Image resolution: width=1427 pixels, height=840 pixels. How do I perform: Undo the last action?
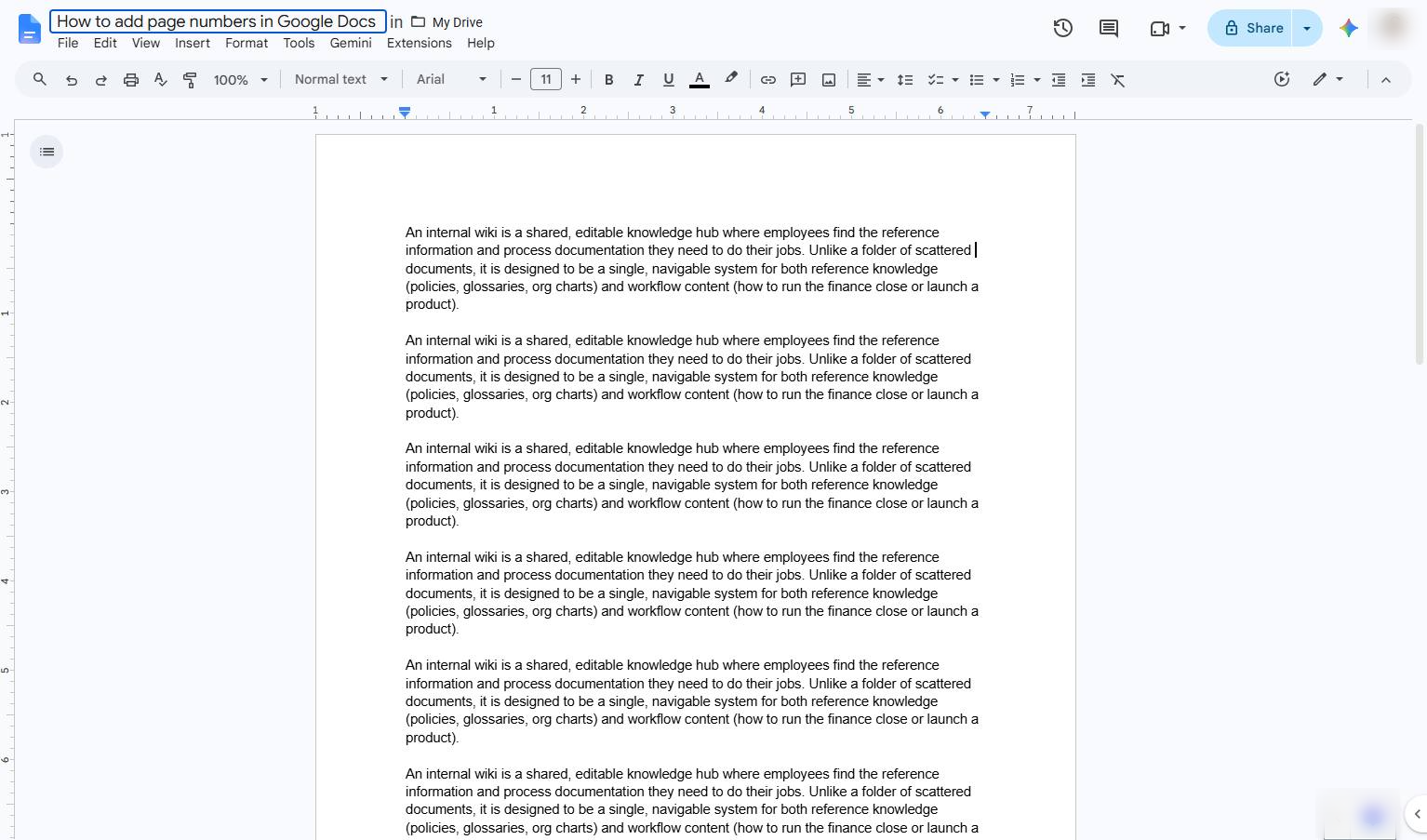pos(71,80)
